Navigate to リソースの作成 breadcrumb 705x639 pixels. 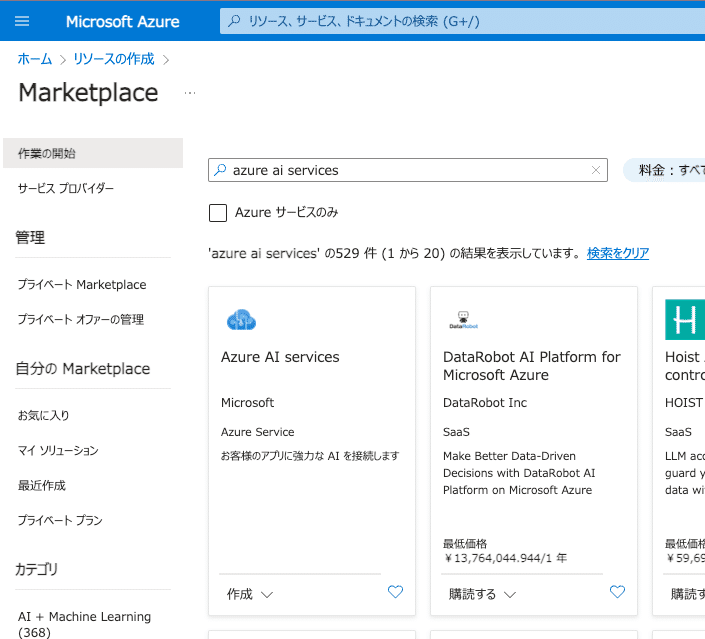pos(114,59)
